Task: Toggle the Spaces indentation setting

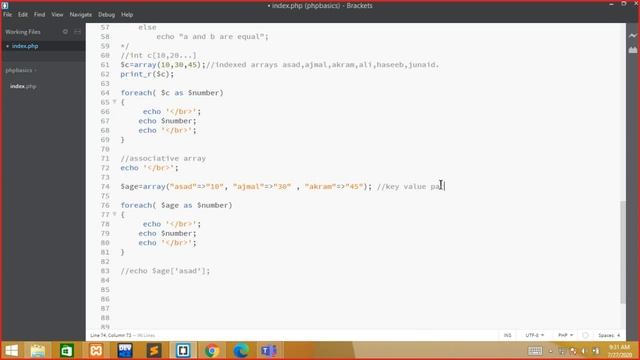Action: (x=606, y=335)
